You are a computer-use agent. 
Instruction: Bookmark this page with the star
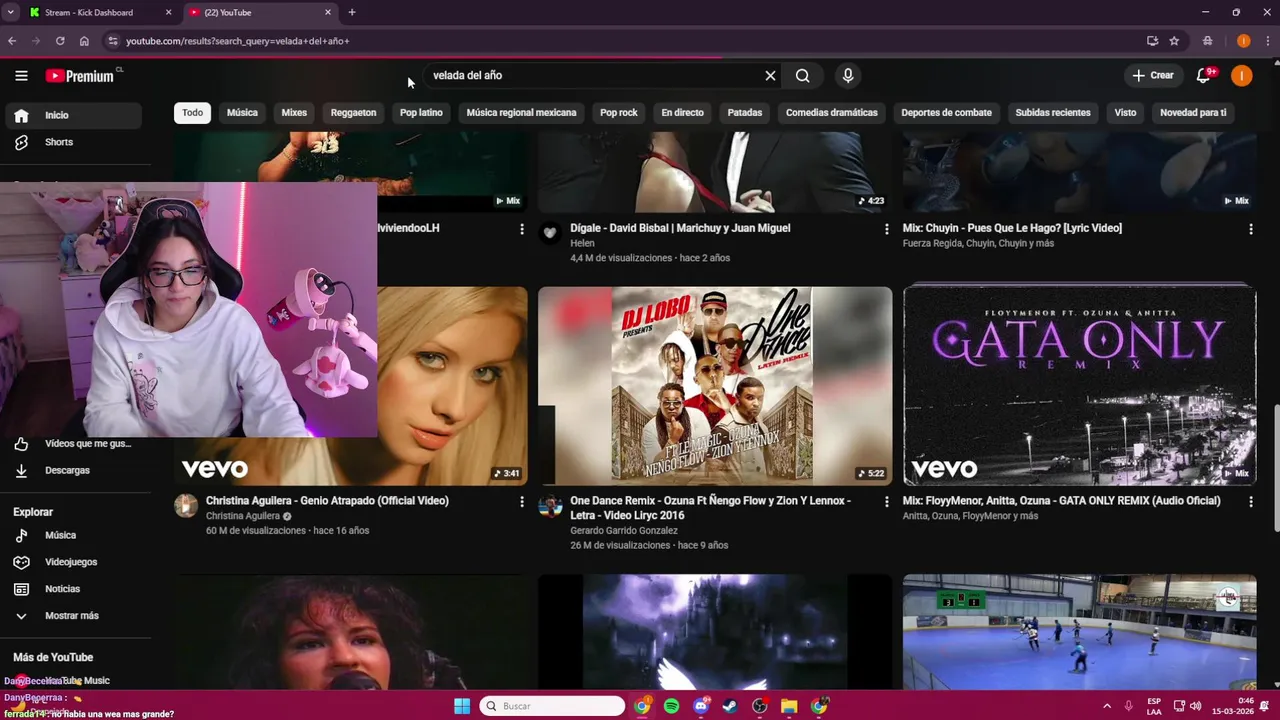pos(1174,41)
